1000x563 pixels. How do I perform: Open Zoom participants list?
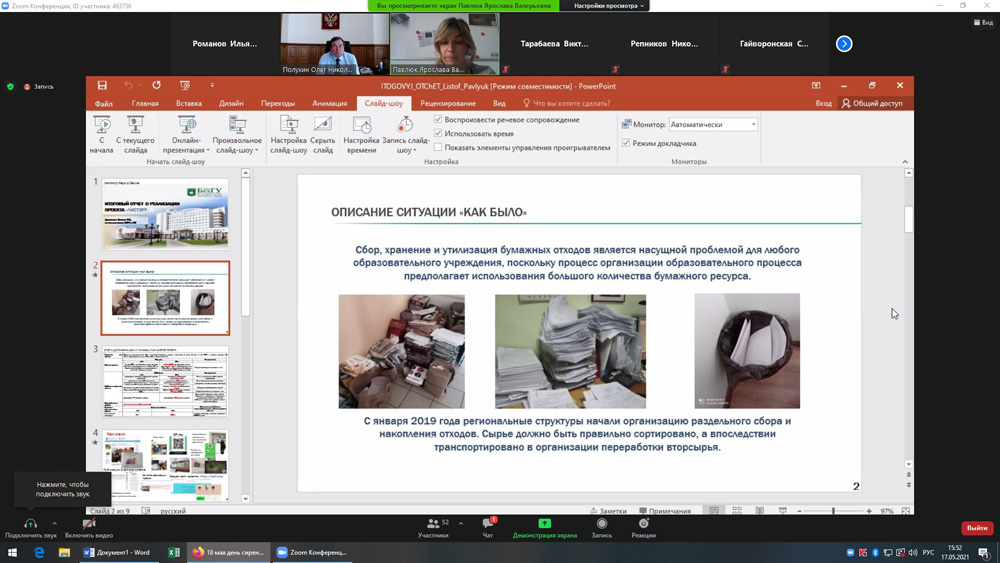tap(433, 525)
